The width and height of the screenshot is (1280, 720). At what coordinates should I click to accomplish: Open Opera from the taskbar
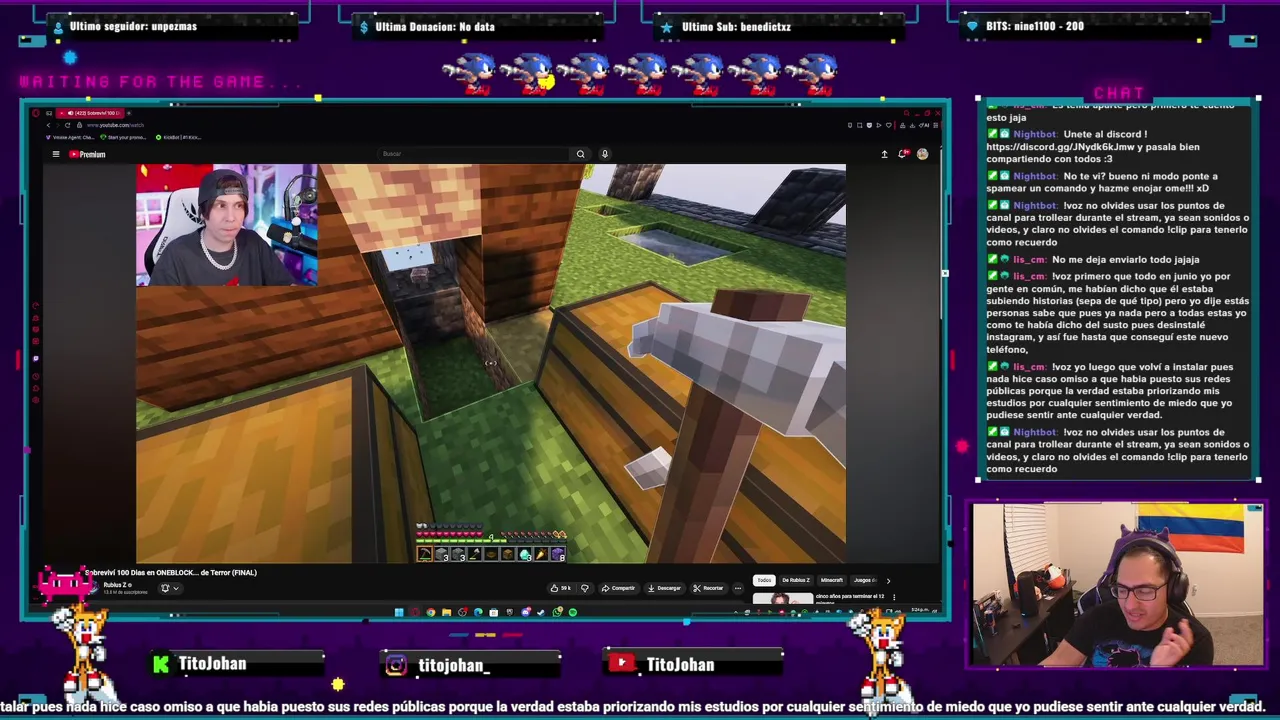point(415,612)
